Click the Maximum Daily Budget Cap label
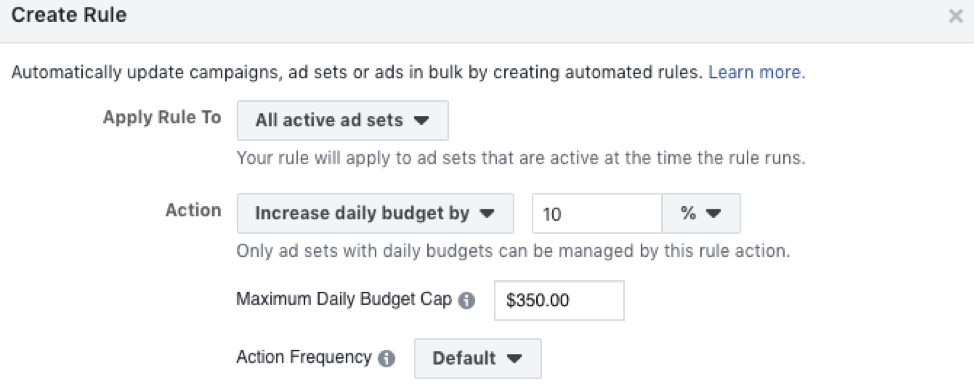974x391 pixels. [x=344, y=299]
